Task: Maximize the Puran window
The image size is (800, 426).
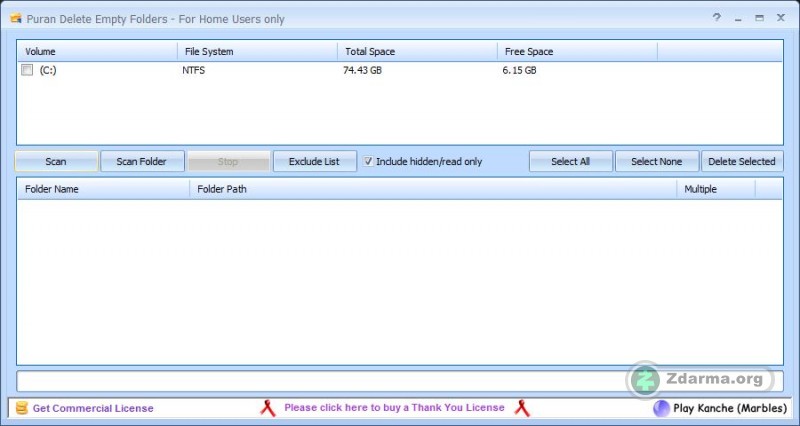Action: (760, 18)
